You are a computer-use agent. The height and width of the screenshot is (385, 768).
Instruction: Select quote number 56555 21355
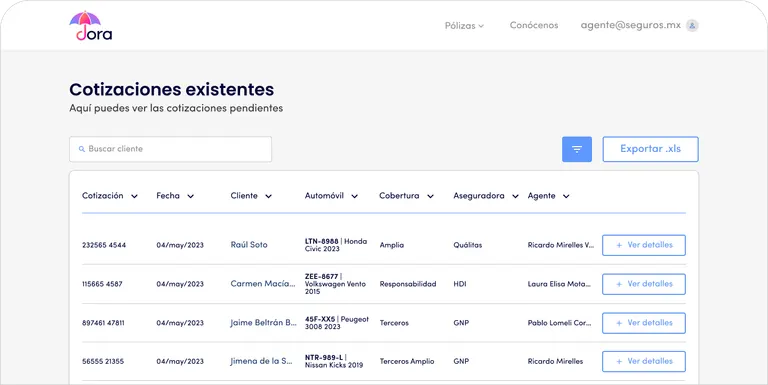point(103,361)
